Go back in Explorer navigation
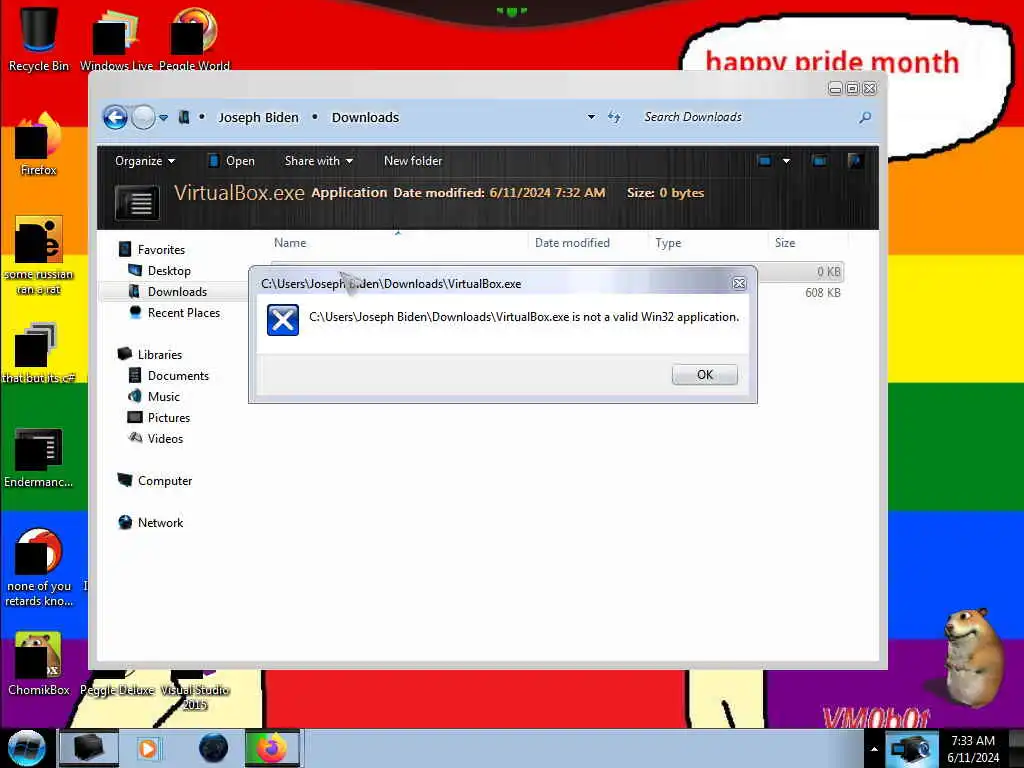This screenshot has height=768, width=1024. [116, 118]
